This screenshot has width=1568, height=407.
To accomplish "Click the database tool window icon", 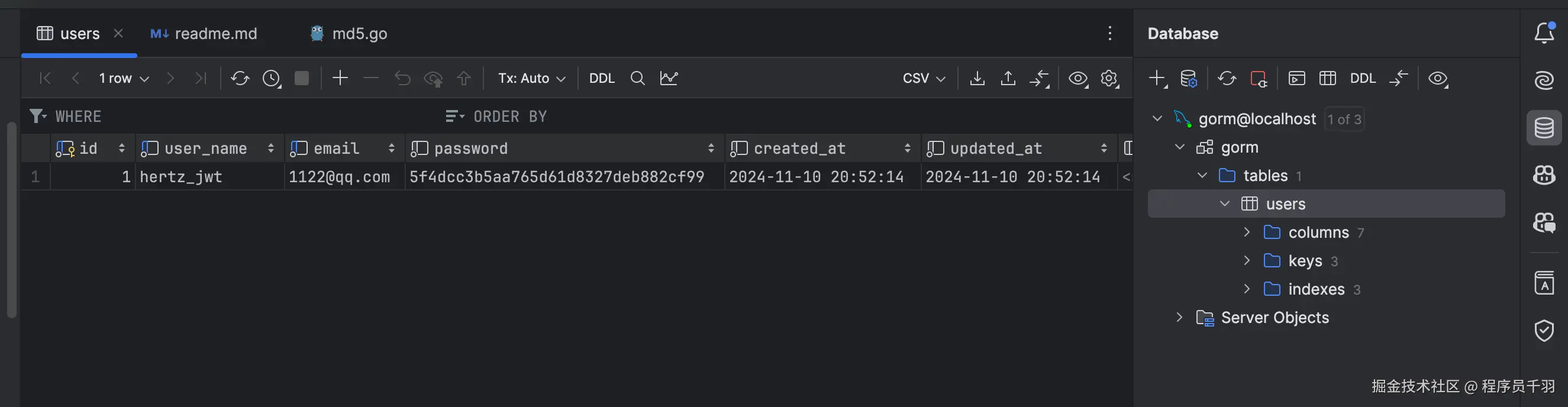I will coord(1544,128).
